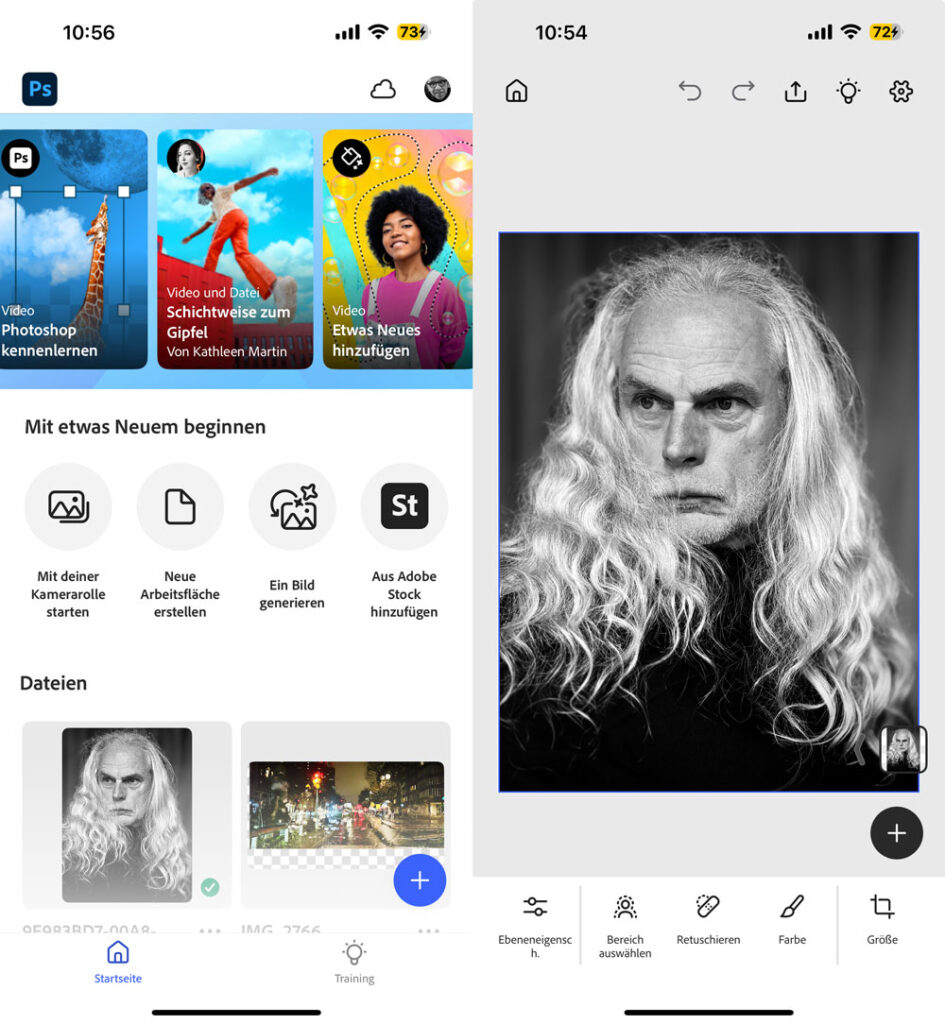
Task: Tap the Photoshop Ps logo on the home screen
Action: click(40, 89)
